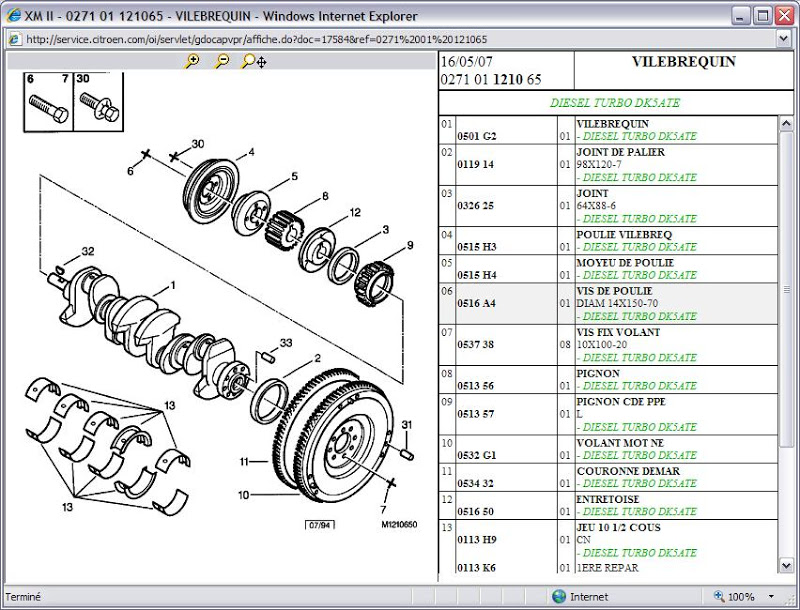Click drawing reference M1210650
This screenshot has width=800, height=610.
pyautogui.click(x=399, y=524)
